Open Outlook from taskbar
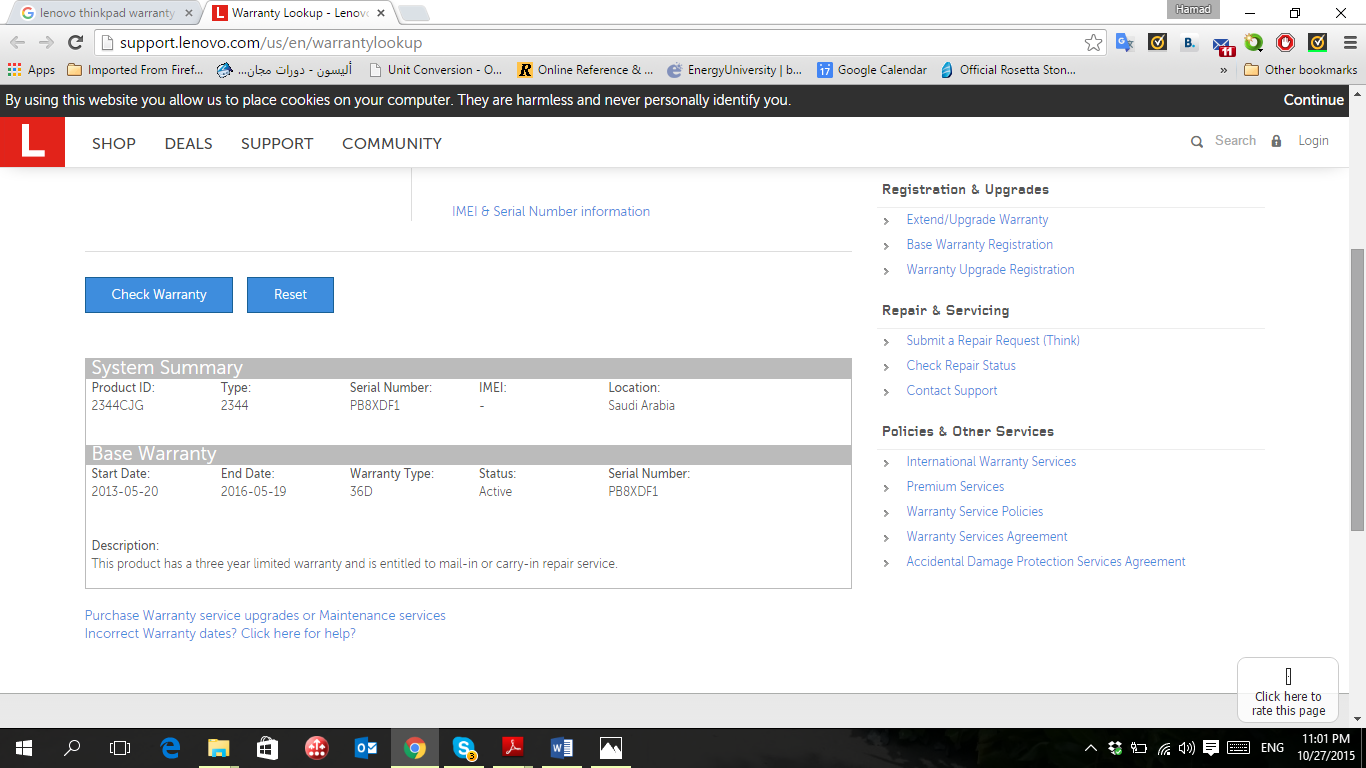Viewport: 1366px width, 768px height. [365, 748]
